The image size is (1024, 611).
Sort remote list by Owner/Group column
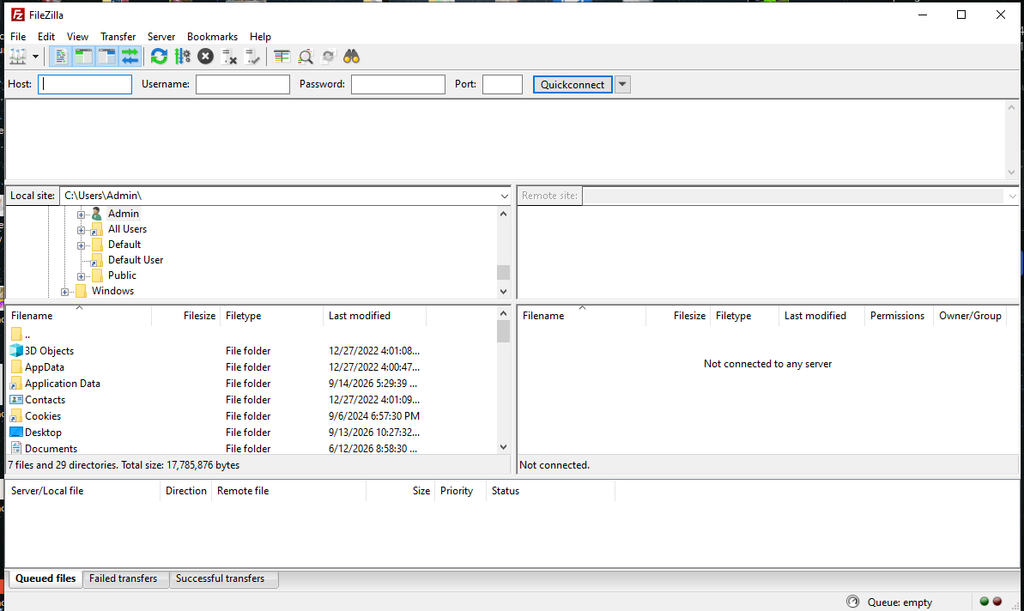coord(970,315)
